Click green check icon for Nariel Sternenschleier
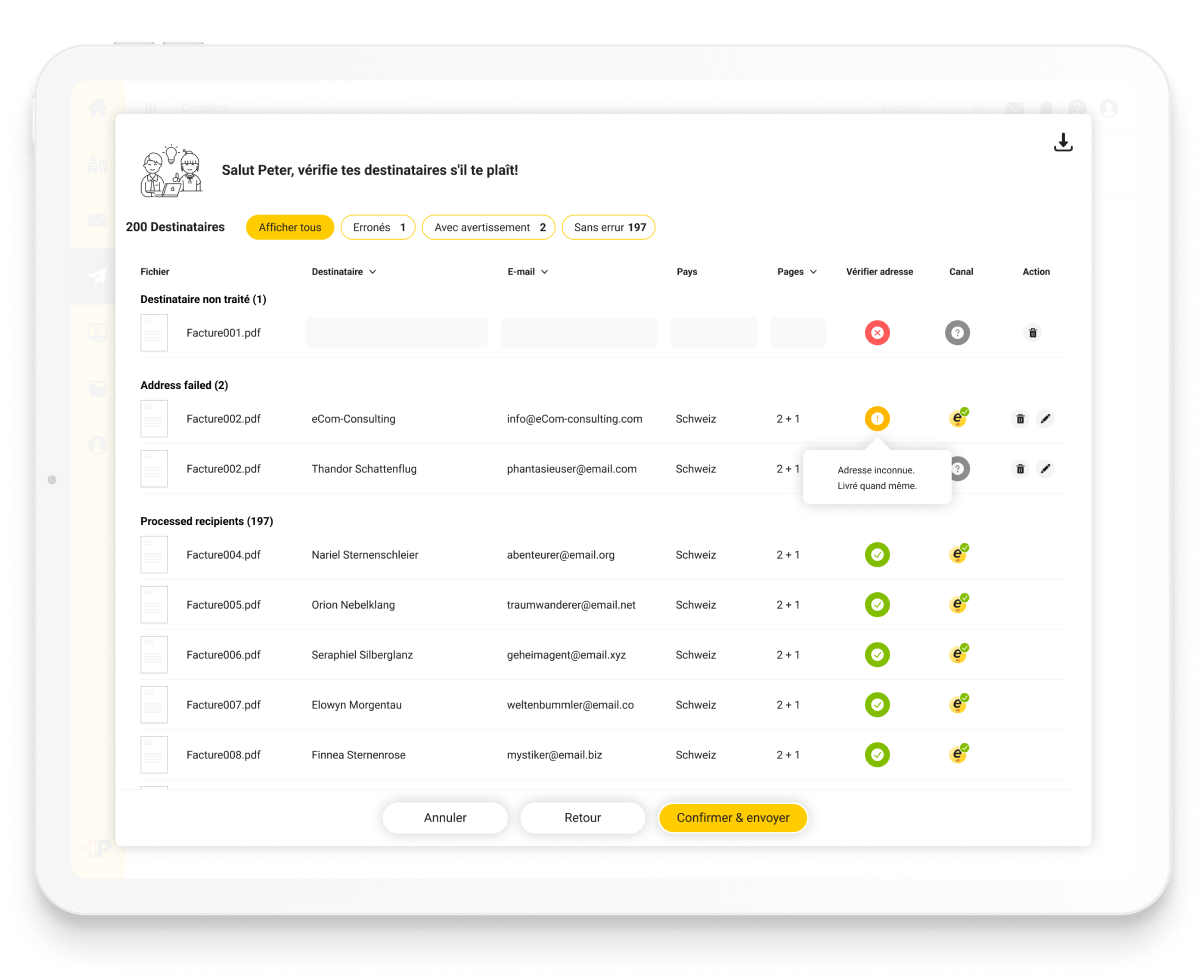Viewport: 1204px width, 980px height. (x=877, y=555)
